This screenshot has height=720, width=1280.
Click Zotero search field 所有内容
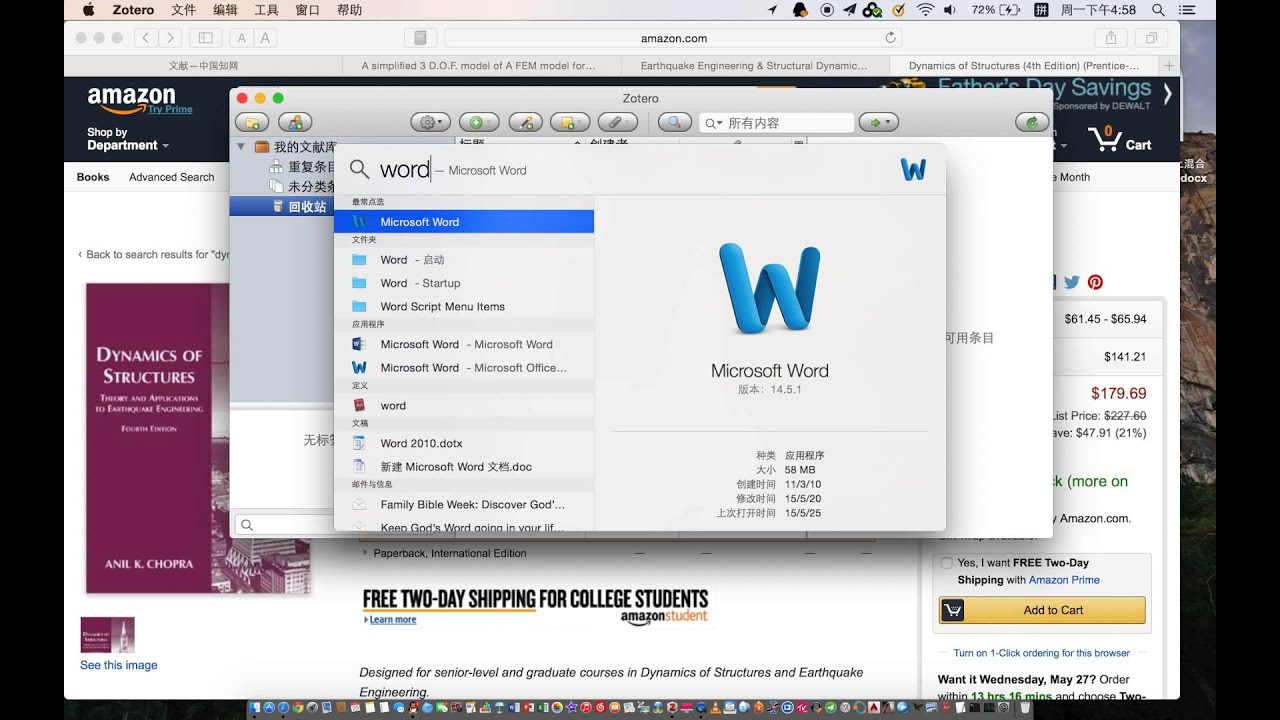[x=777, y=123]
